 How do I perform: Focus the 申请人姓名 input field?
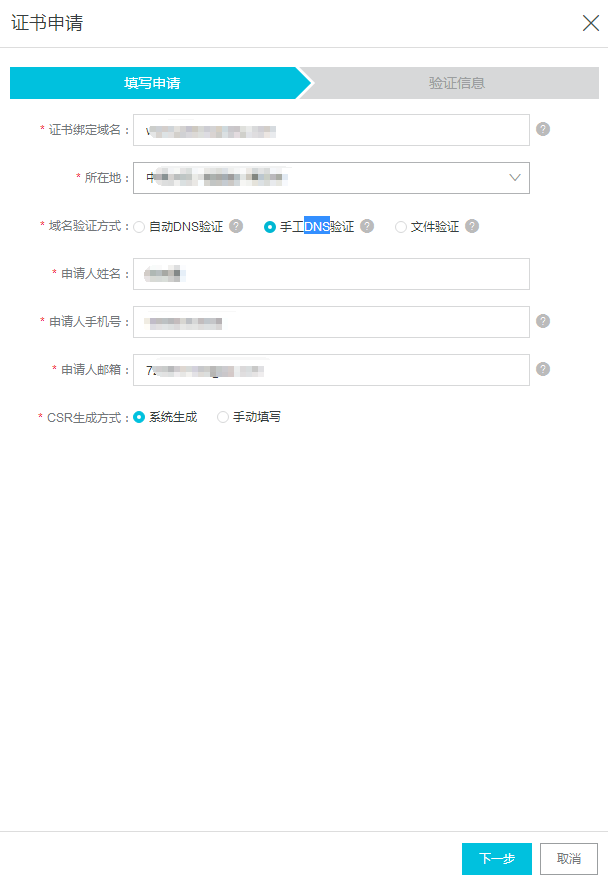click(x=330, y=274)
